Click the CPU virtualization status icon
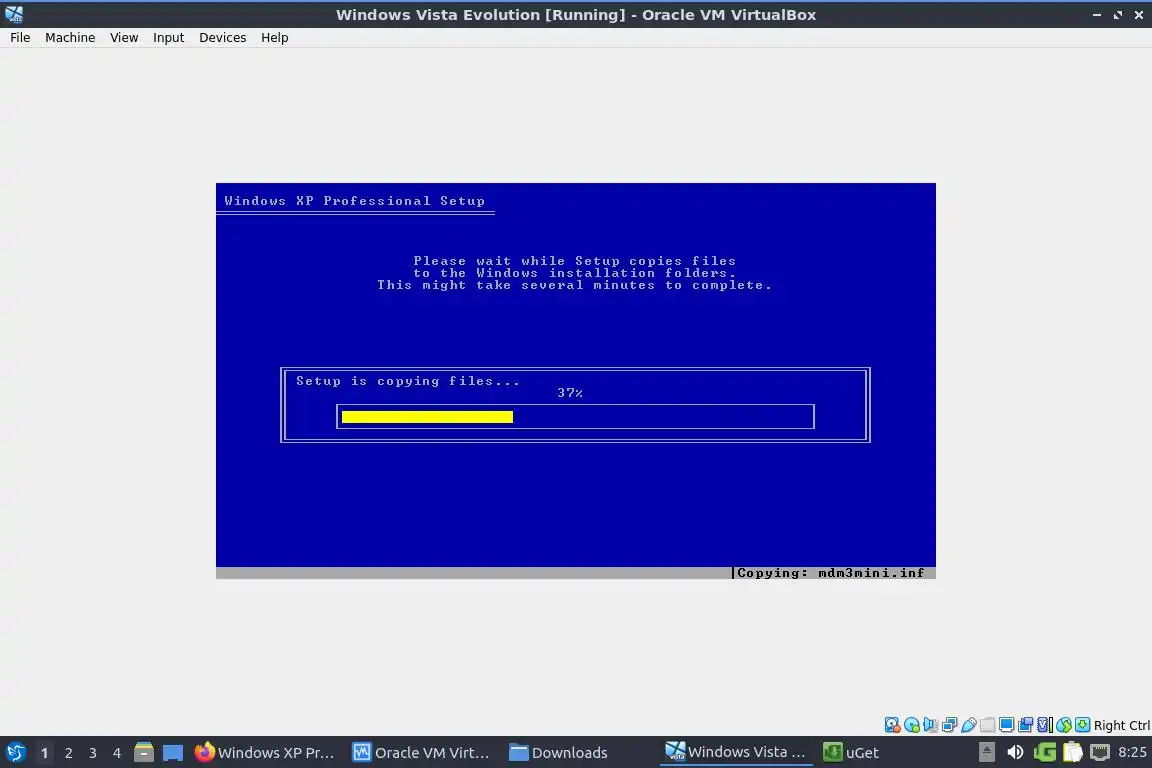1152x768 pixels. point(1045,725)
